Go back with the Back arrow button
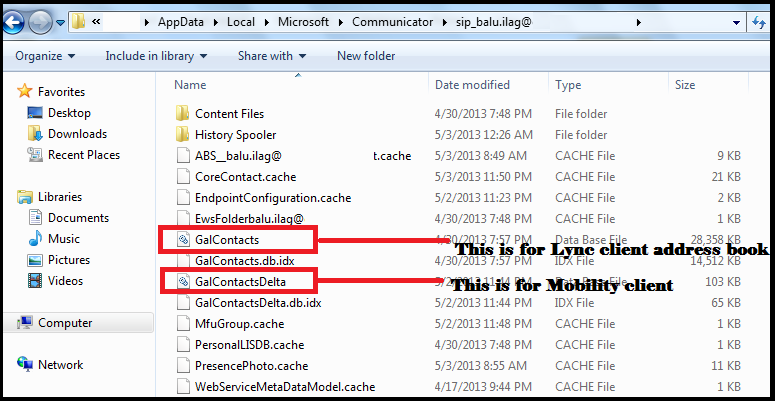The height and width of the screenshot is (401, 775). (13, 22)
